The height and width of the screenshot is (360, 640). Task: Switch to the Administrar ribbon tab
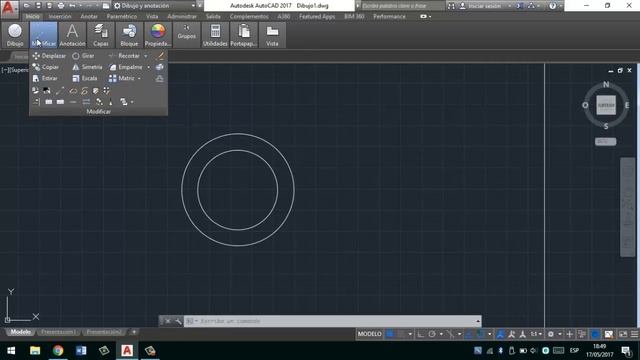point(182,17)
